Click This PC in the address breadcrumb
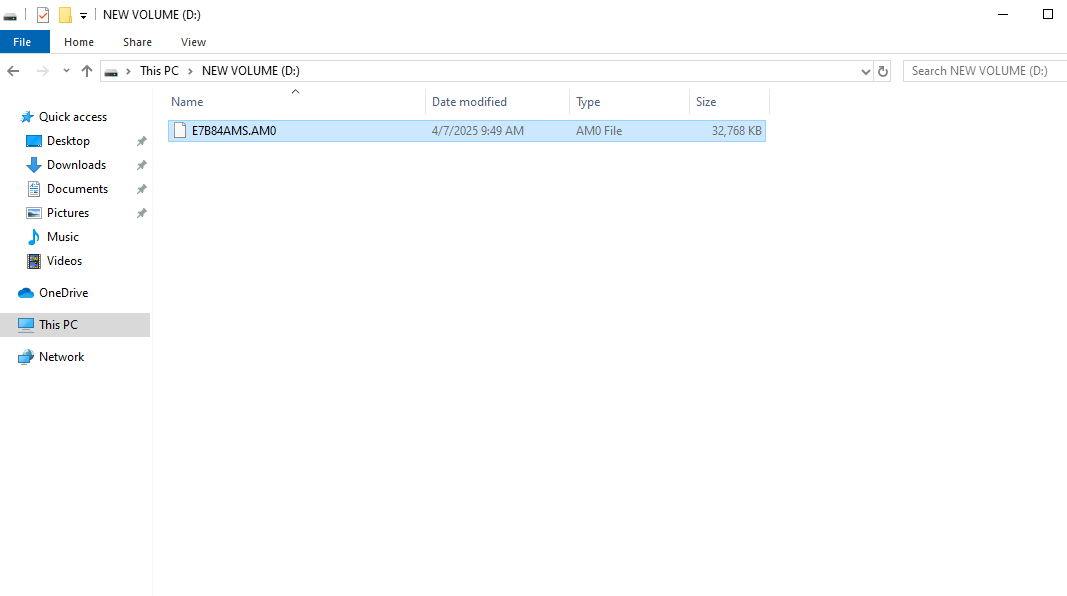This screenshot has width=1067, height=596. pyautogui.click(x=159, y=71)
